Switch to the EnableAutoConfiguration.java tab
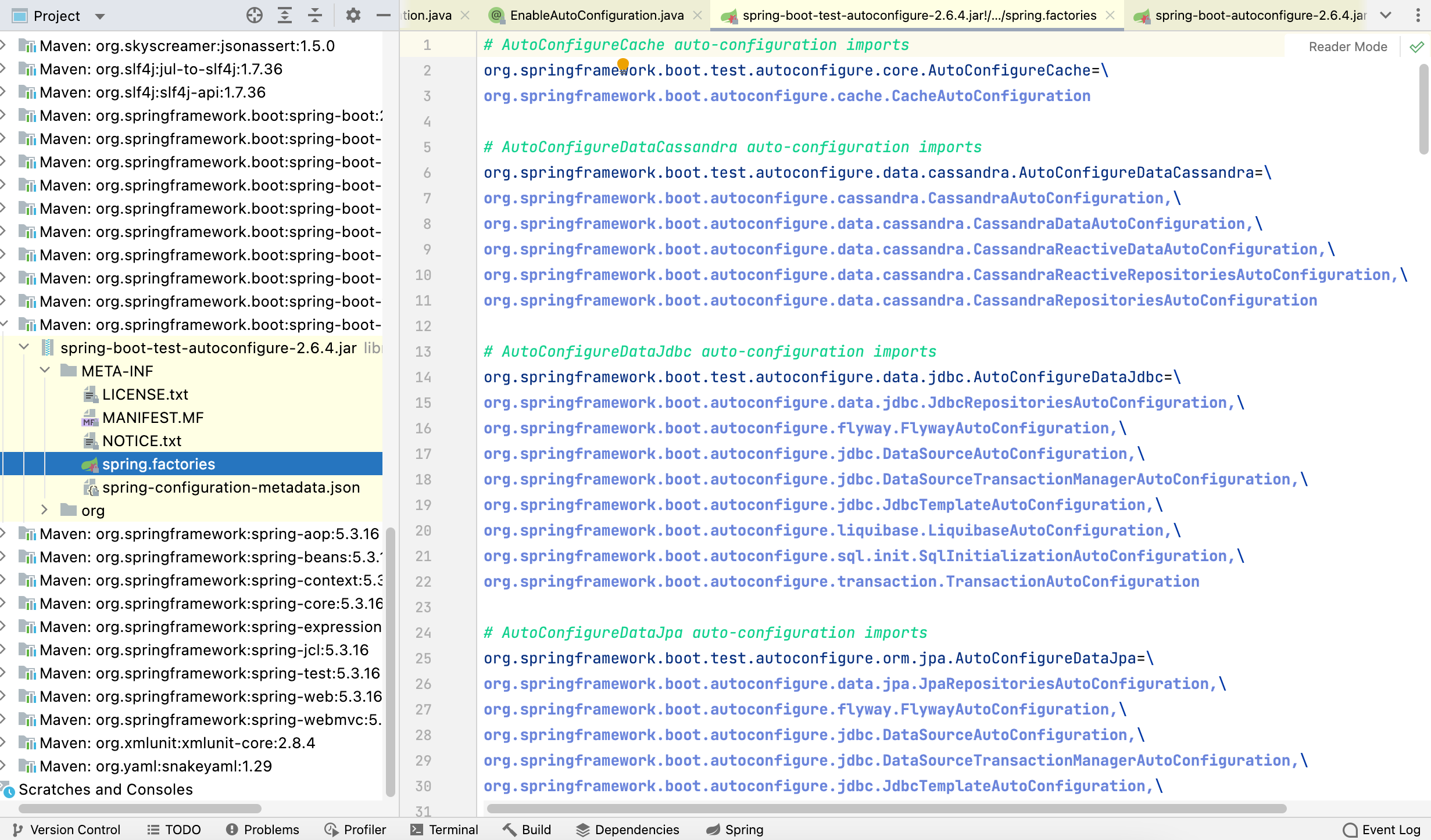The width and height of the screenshot is (1431, 840). [x=596, y=16]
